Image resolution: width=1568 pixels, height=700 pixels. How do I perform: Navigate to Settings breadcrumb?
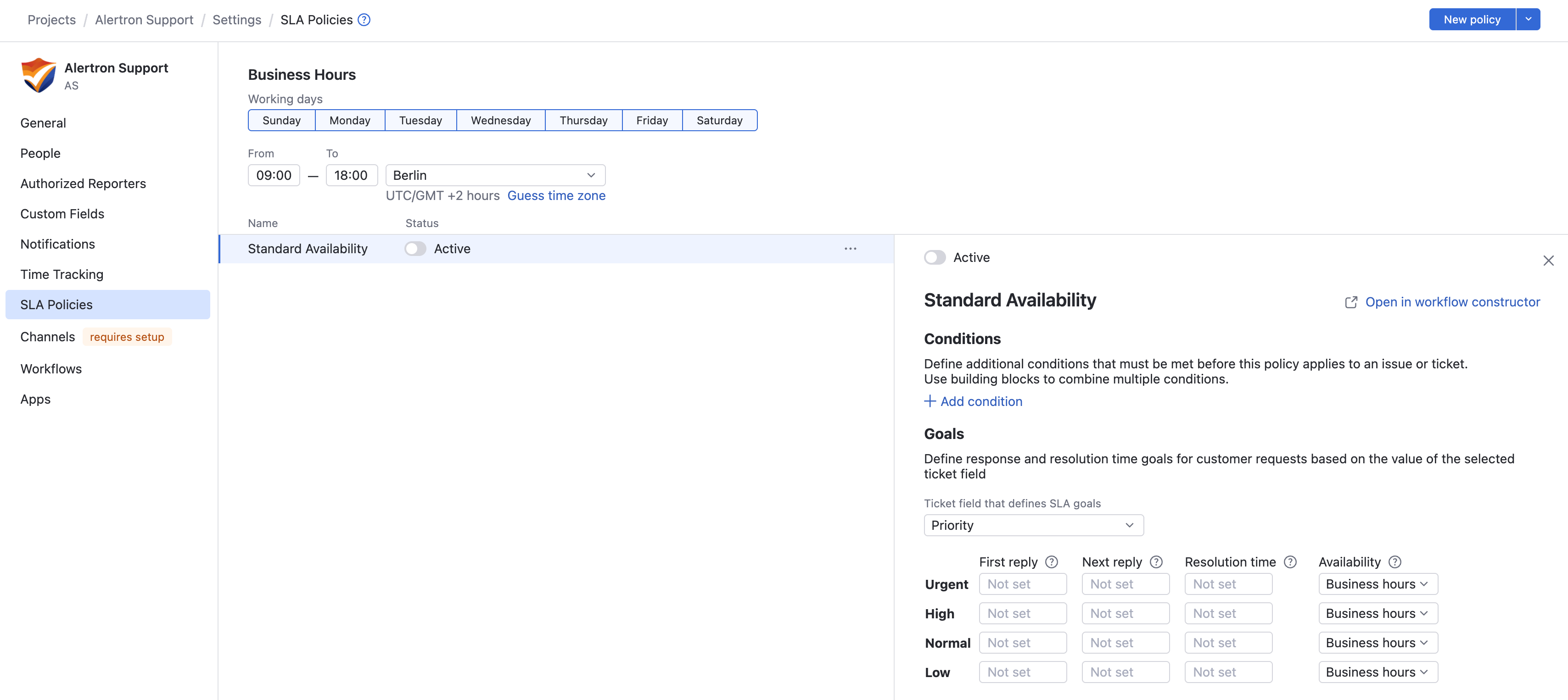pyautogui.click(x=236, y=20)
